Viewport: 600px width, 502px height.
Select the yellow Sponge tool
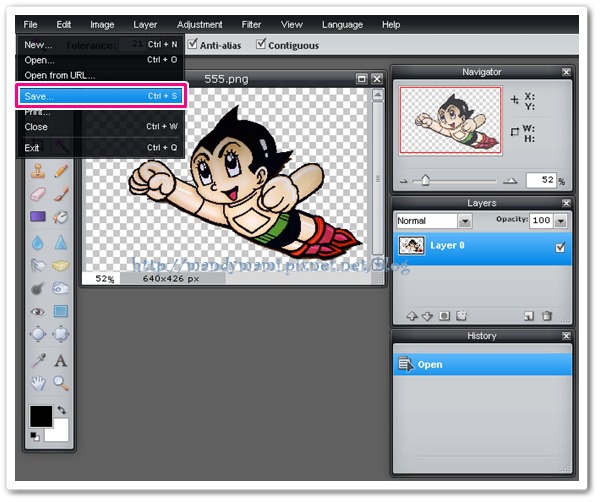60,265
